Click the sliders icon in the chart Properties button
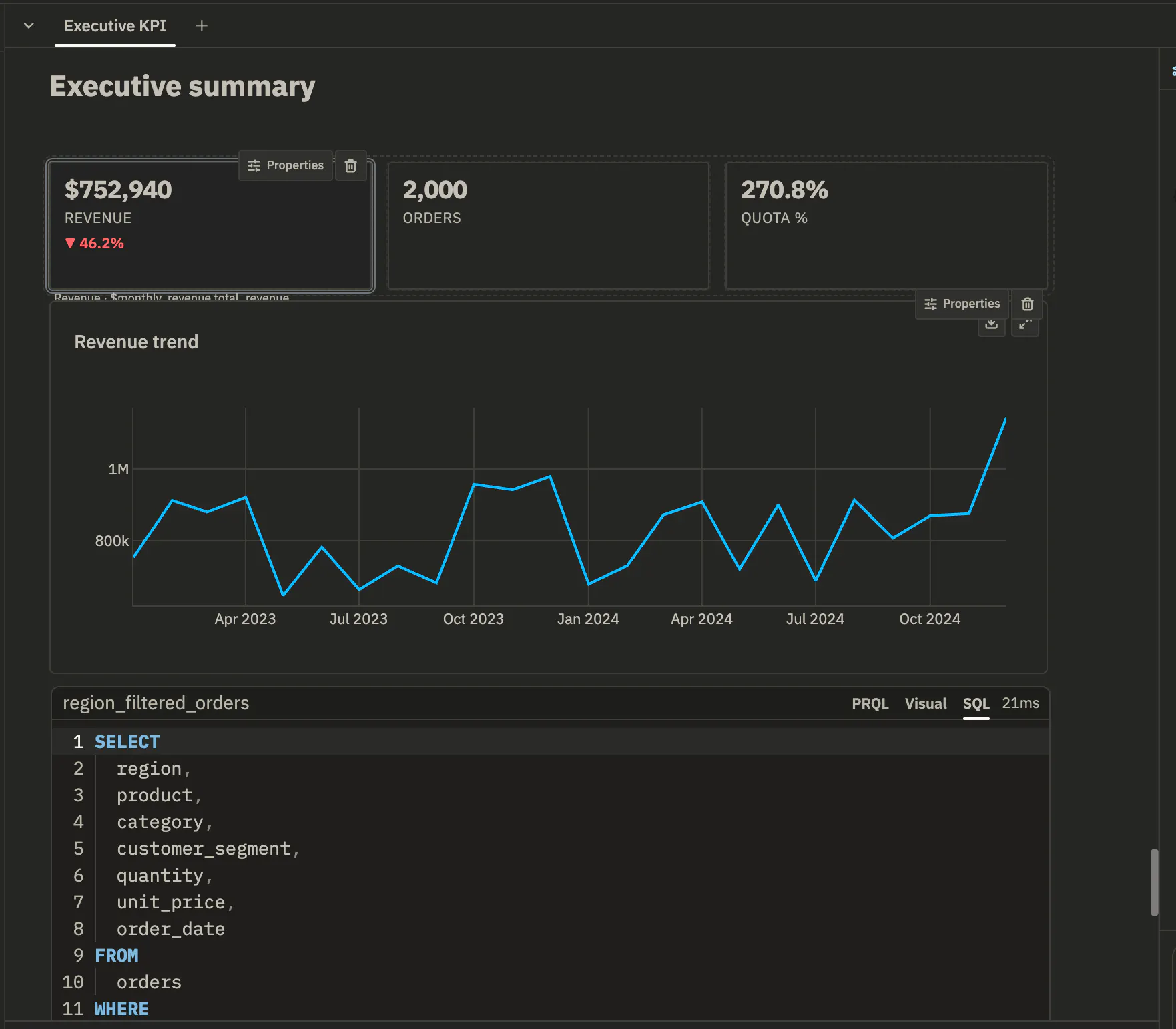The height and width of the screenshot is (1029, 1176). tap(930, 304)
